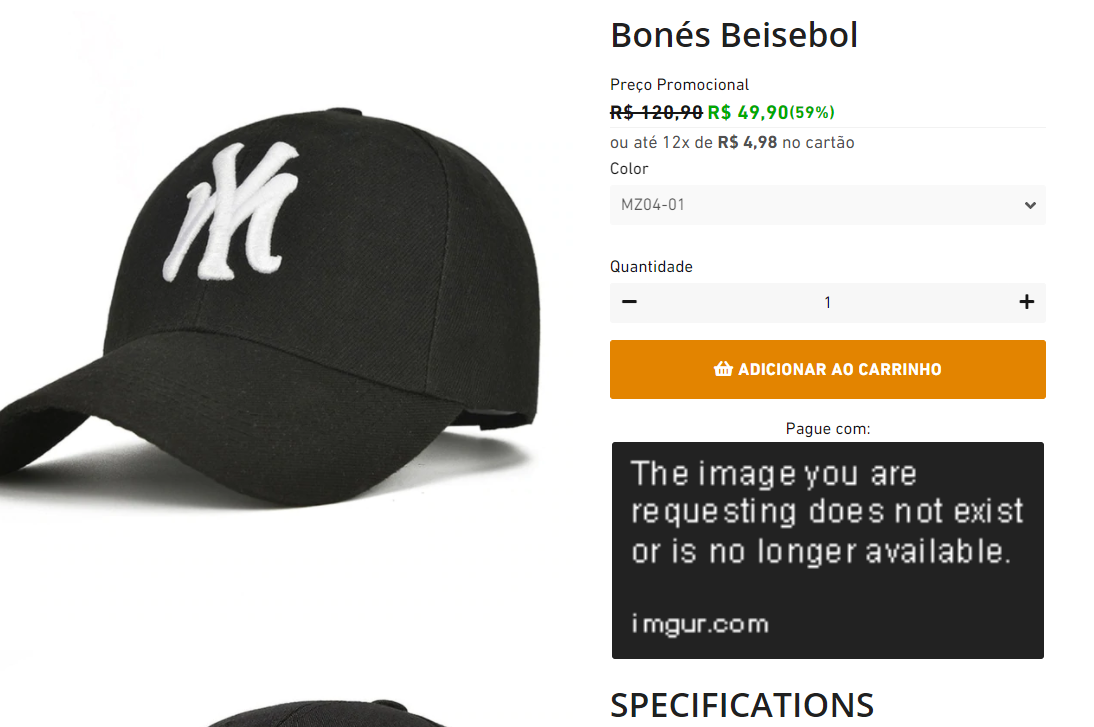Click the SPECIFICATIONS heading

tap(741, 705)
